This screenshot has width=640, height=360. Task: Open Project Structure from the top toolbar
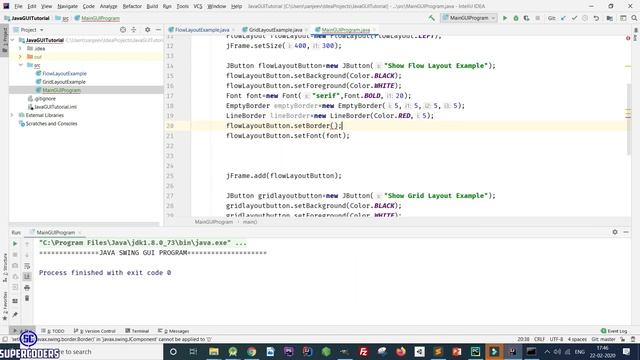(609, 18)
